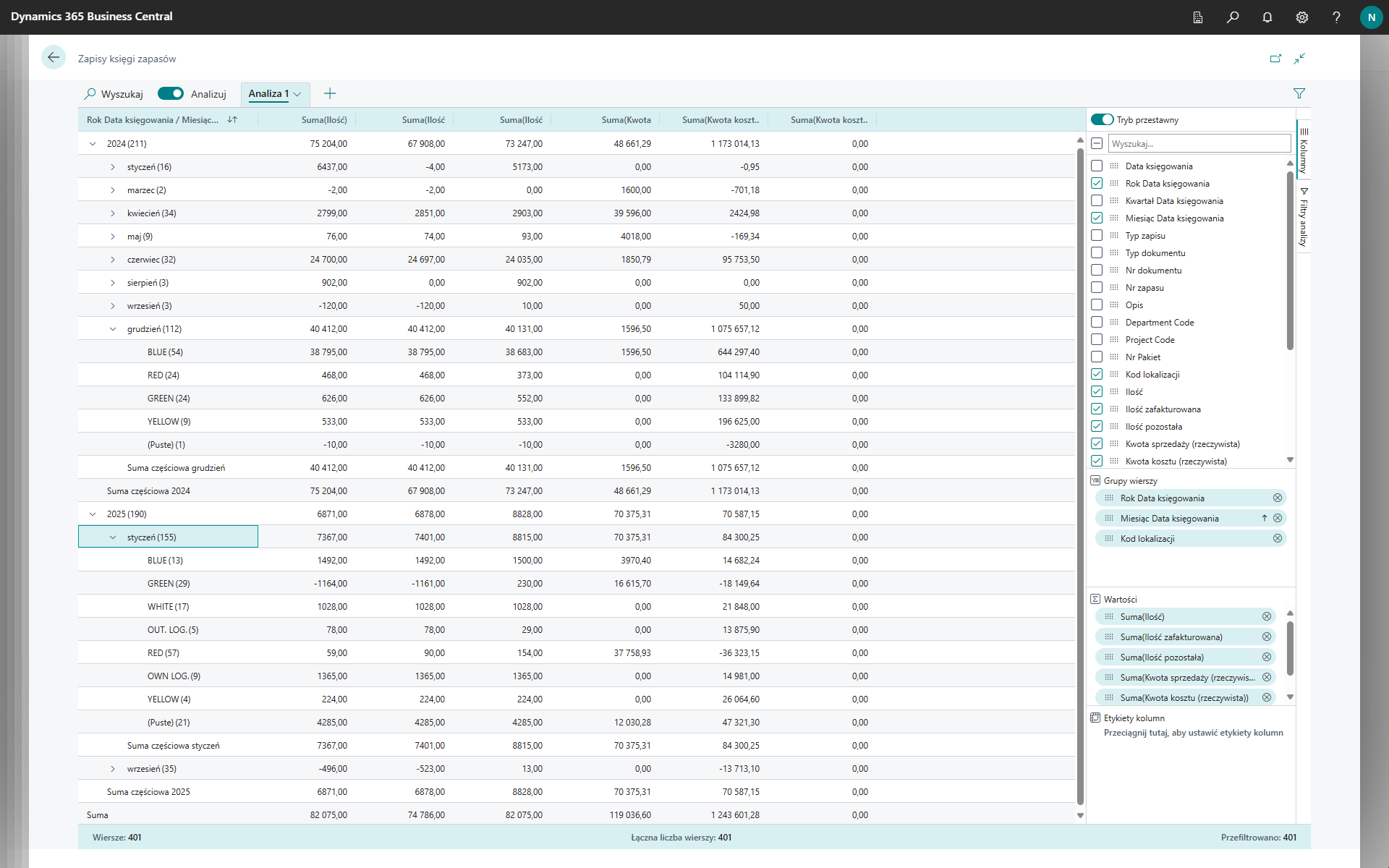The width and height of the screenshot is (1389, 868).
Task: Uncheck Rok Data księgowania checkbox
Action: 1097,184
